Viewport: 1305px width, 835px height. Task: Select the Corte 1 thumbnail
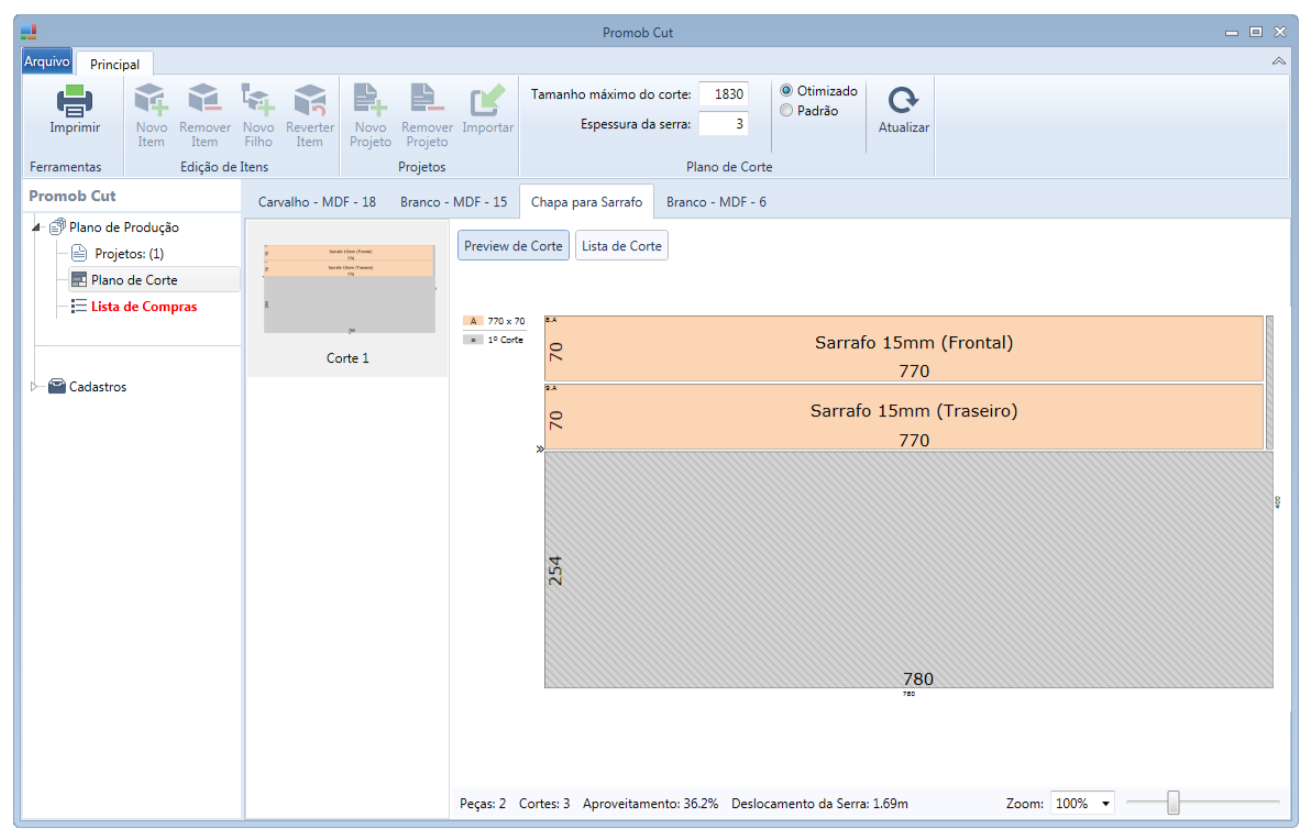[348, 299]
